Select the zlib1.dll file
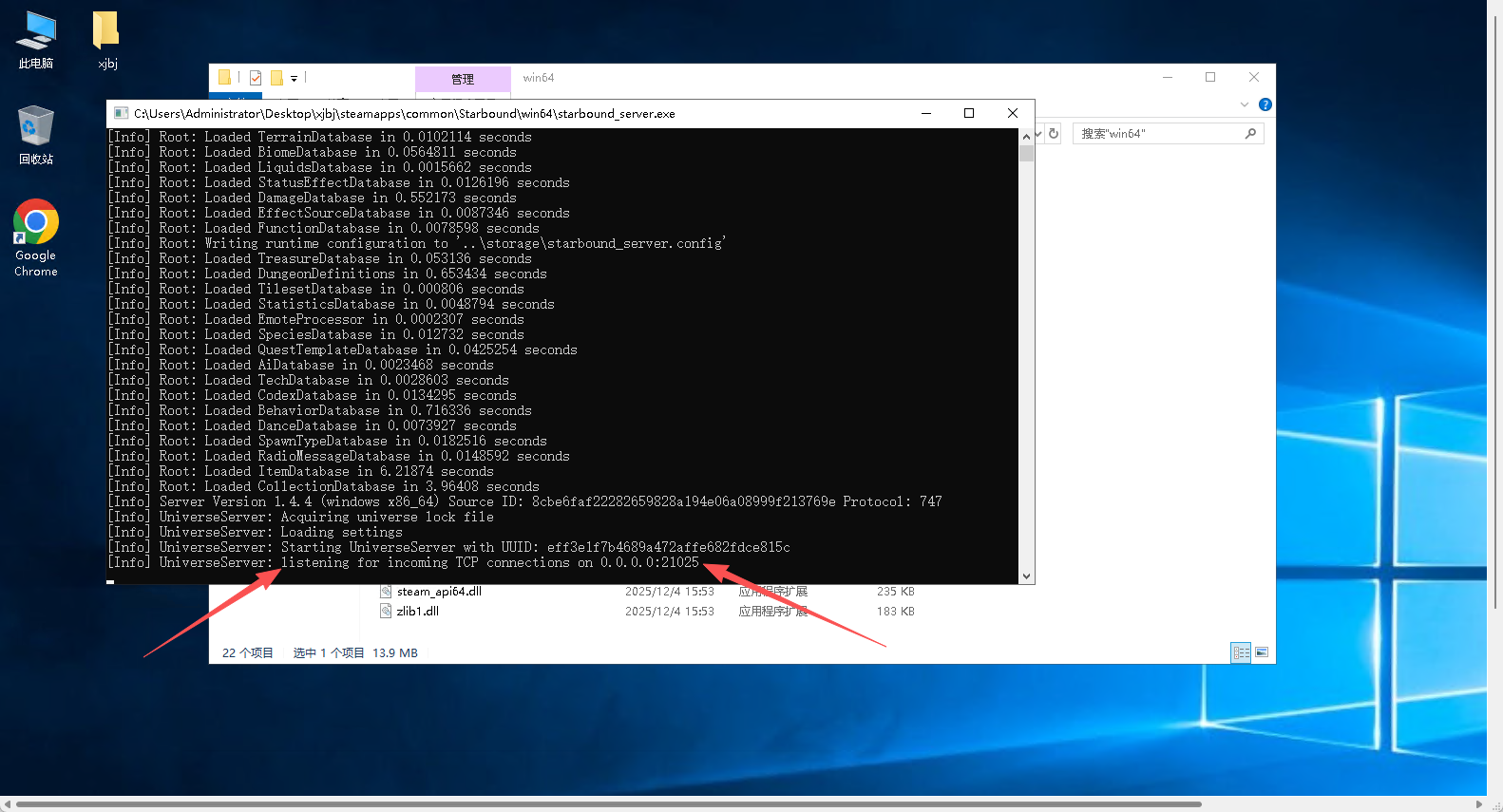The width and height of the screenshot is (1503, 812). [417, 612]
